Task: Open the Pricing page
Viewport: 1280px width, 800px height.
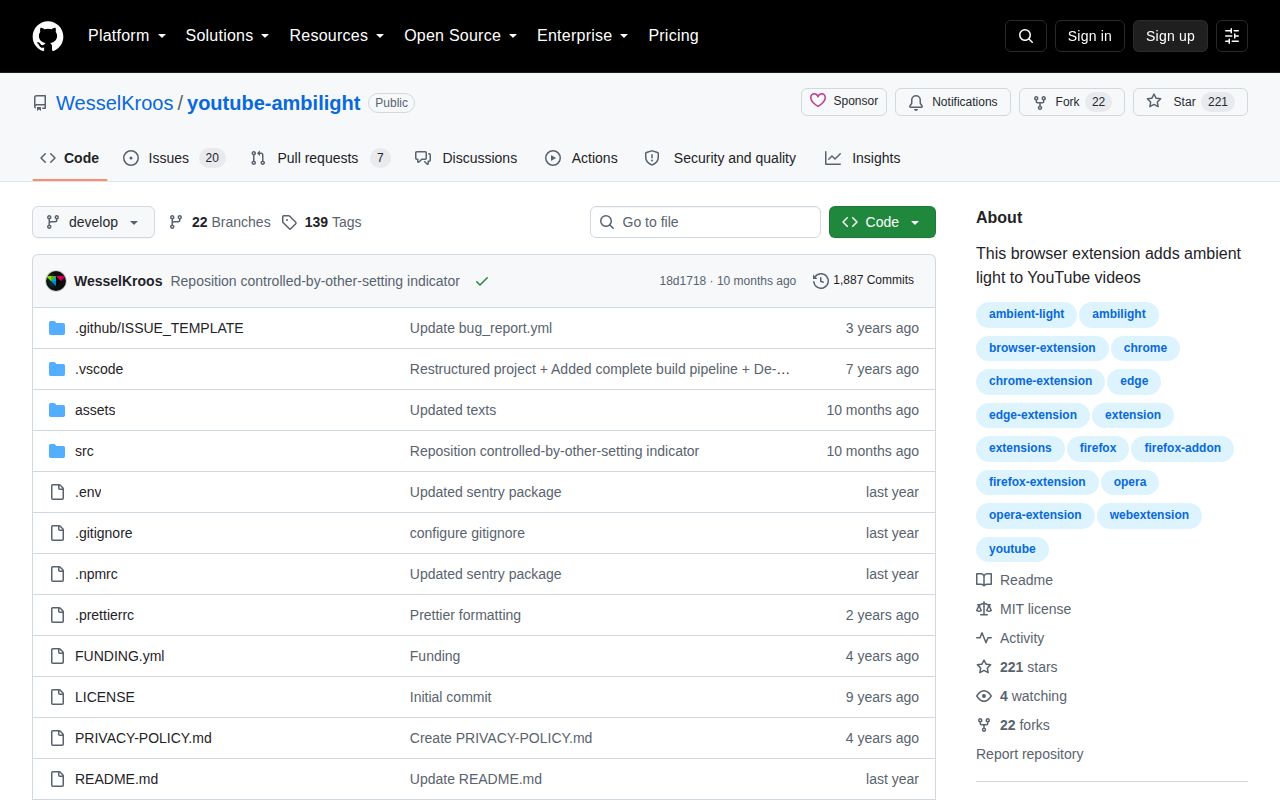Action: pos(673,36)
